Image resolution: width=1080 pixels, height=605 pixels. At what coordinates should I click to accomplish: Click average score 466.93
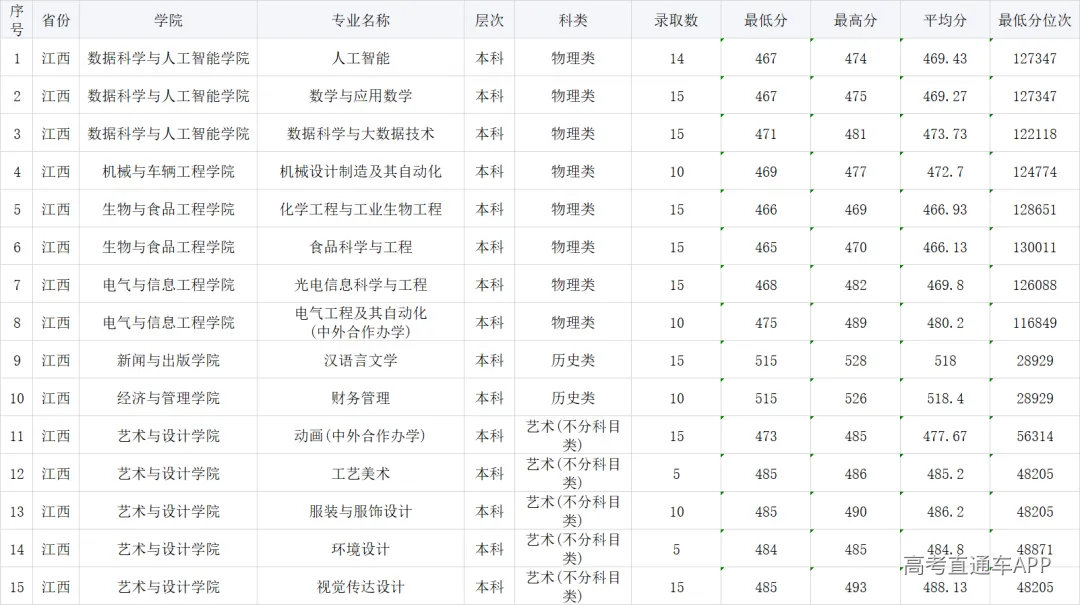[945, 209]
